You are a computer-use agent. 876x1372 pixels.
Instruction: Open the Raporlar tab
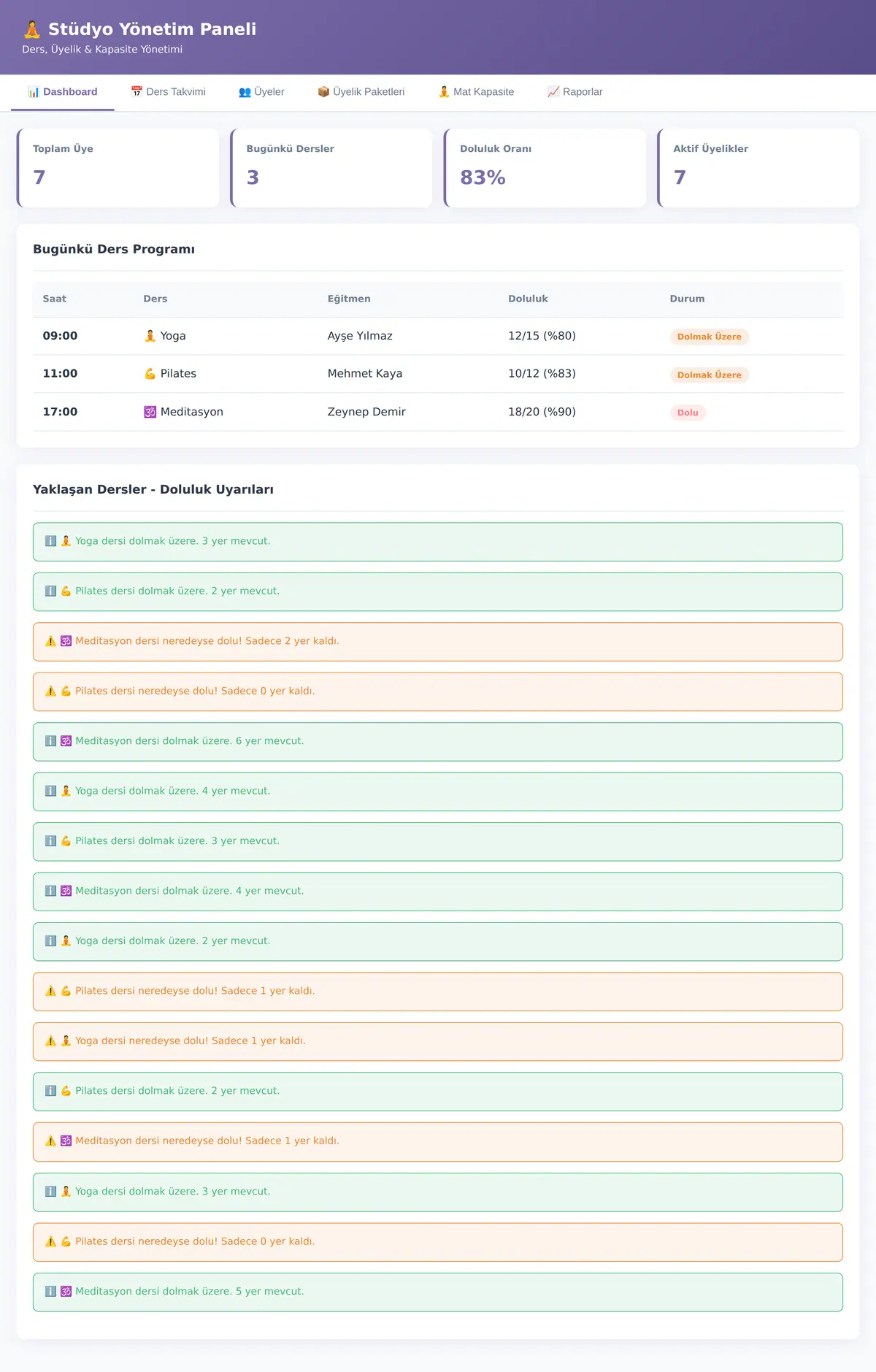[x=575, y=92]
